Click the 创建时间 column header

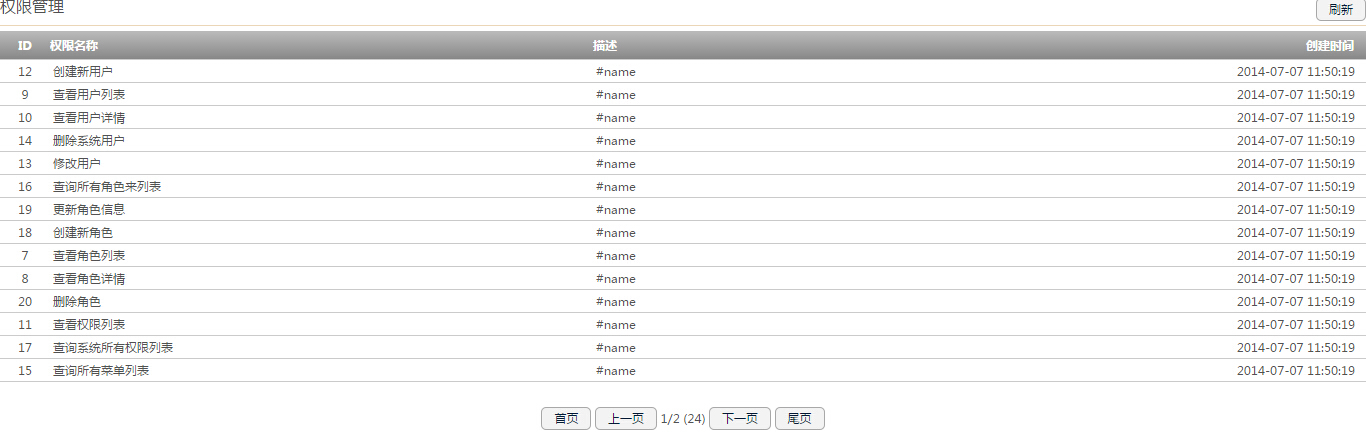(x=1330, y=46)
